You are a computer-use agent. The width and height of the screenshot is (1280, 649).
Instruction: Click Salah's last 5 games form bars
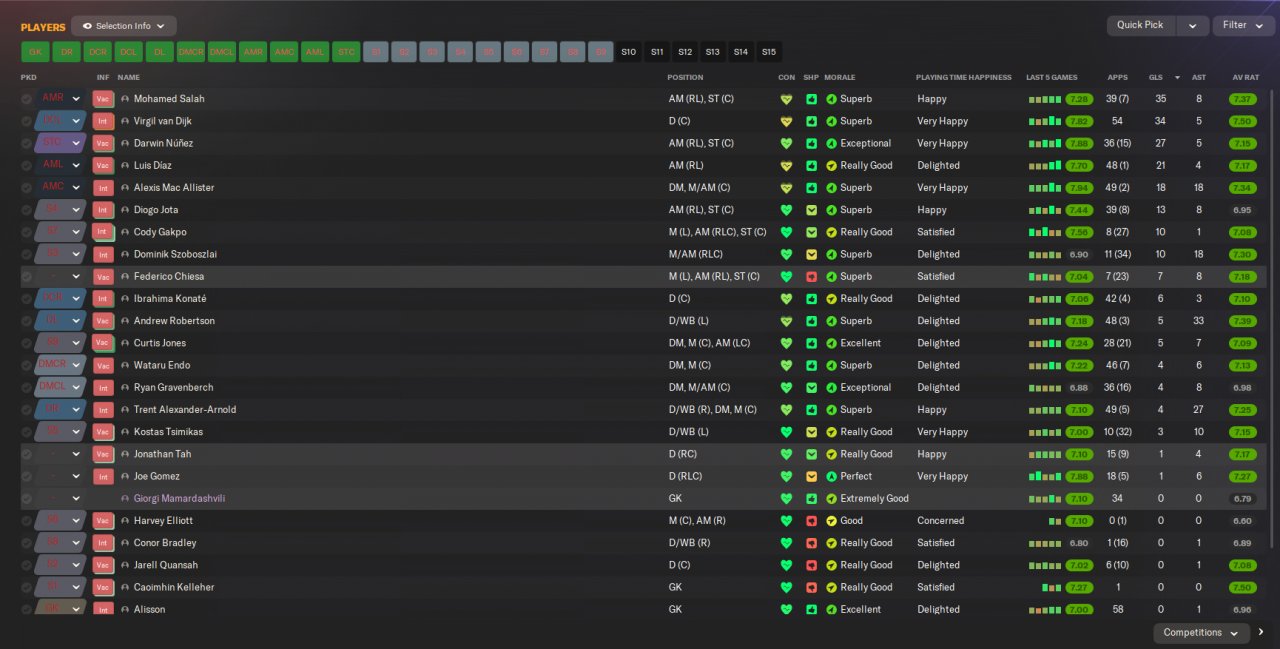(x=1045, y=99)
